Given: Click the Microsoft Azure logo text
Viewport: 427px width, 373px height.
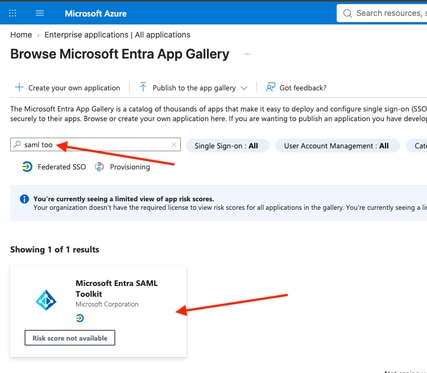Looking at the screenshot, I should tap(95, 14).
